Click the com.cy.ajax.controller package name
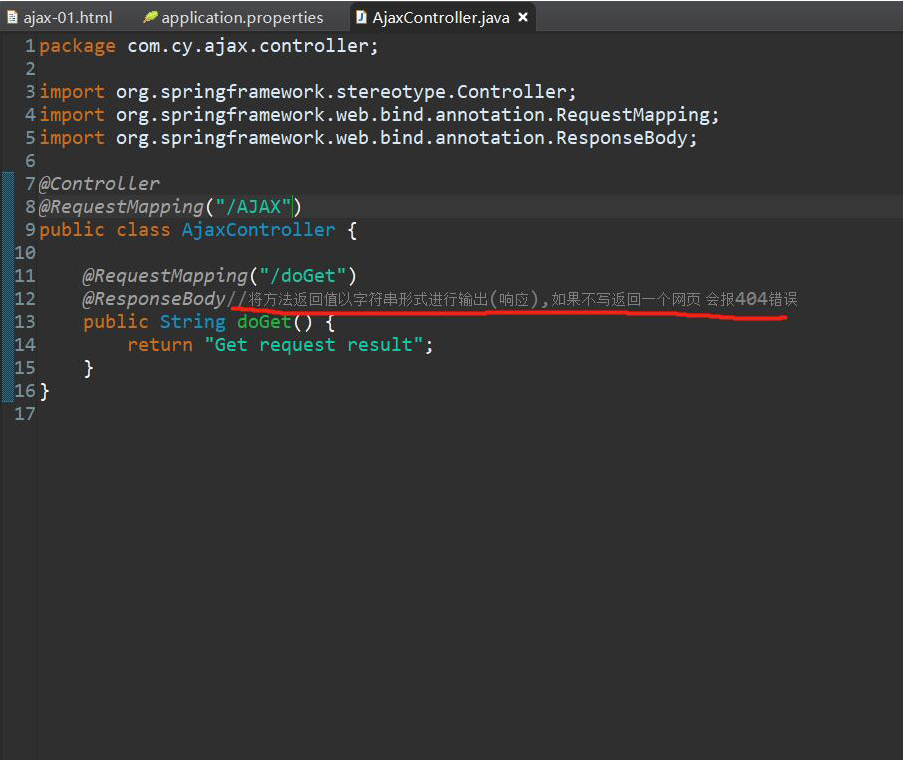Viewport: 903px width, 760px height. coord(248,46)
